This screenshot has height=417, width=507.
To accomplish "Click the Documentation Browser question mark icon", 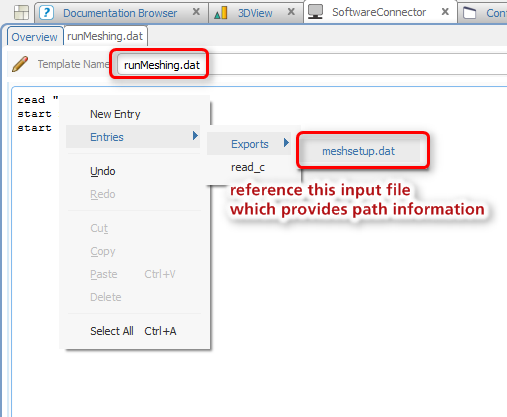I will point(46,13).
